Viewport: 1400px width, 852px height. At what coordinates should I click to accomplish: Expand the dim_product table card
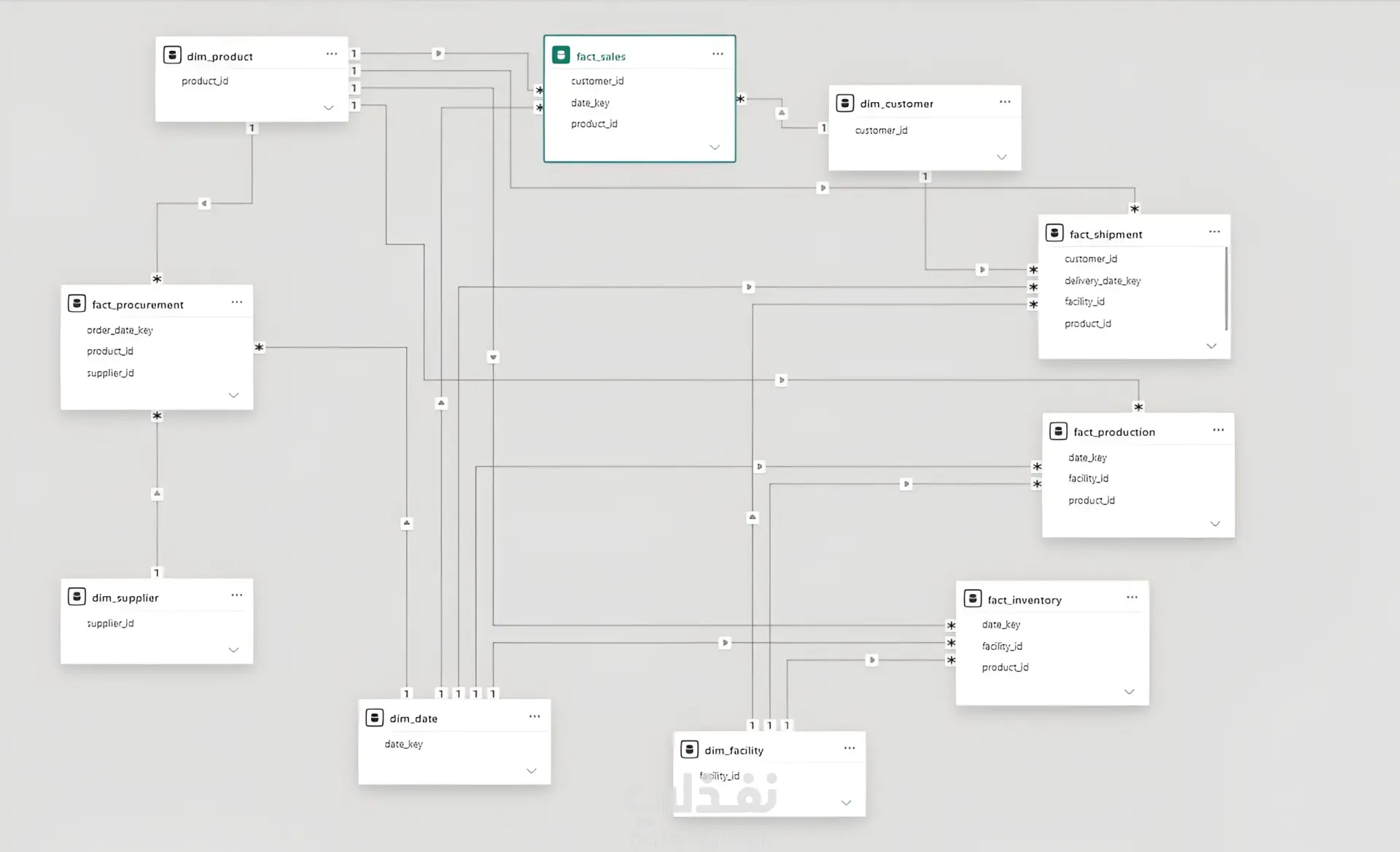pyautogui.click(x=328, y=108)
